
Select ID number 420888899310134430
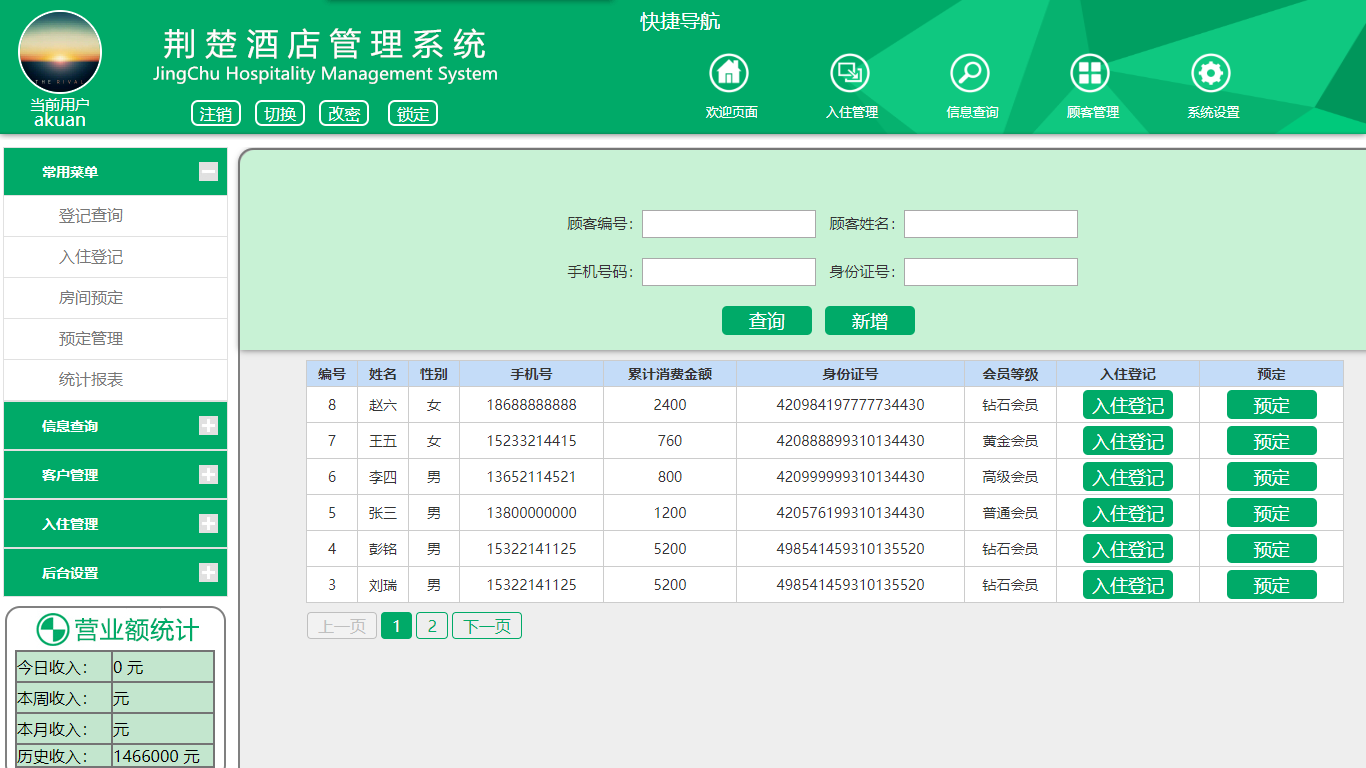850,441
